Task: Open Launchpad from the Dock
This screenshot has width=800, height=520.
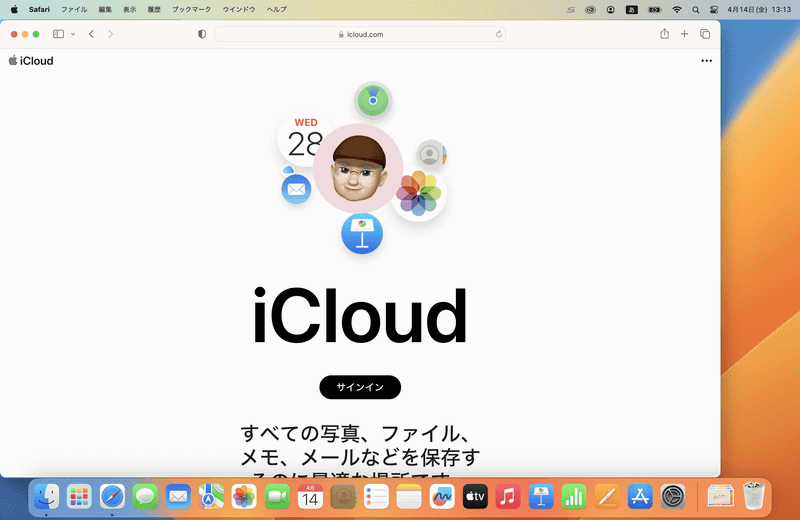Action: tap(79, 497)
